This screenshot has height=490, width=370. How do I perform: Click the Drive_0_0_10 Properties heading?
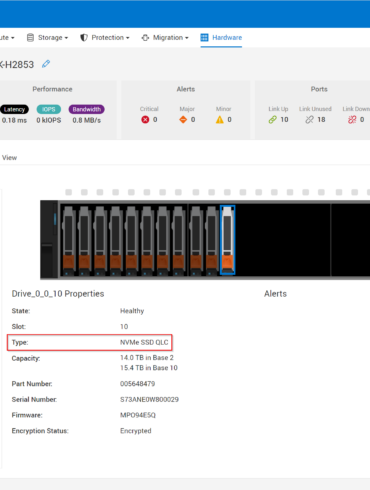(x=58, y=294)
